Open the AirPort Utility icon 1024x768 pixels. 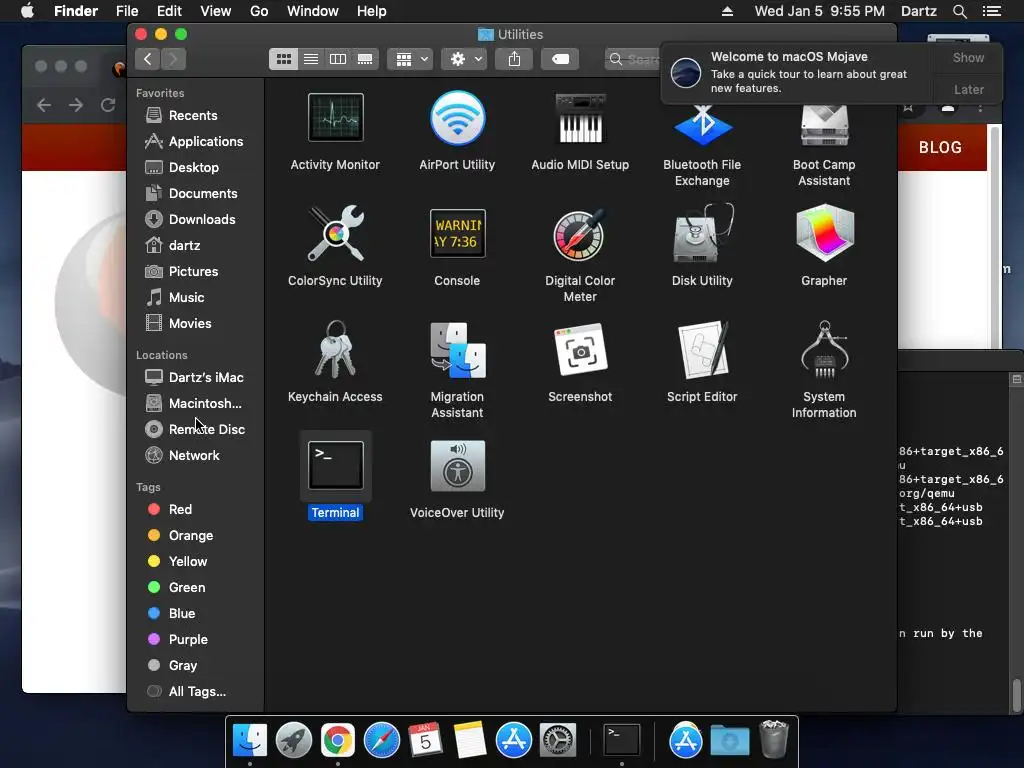(457, 118)
